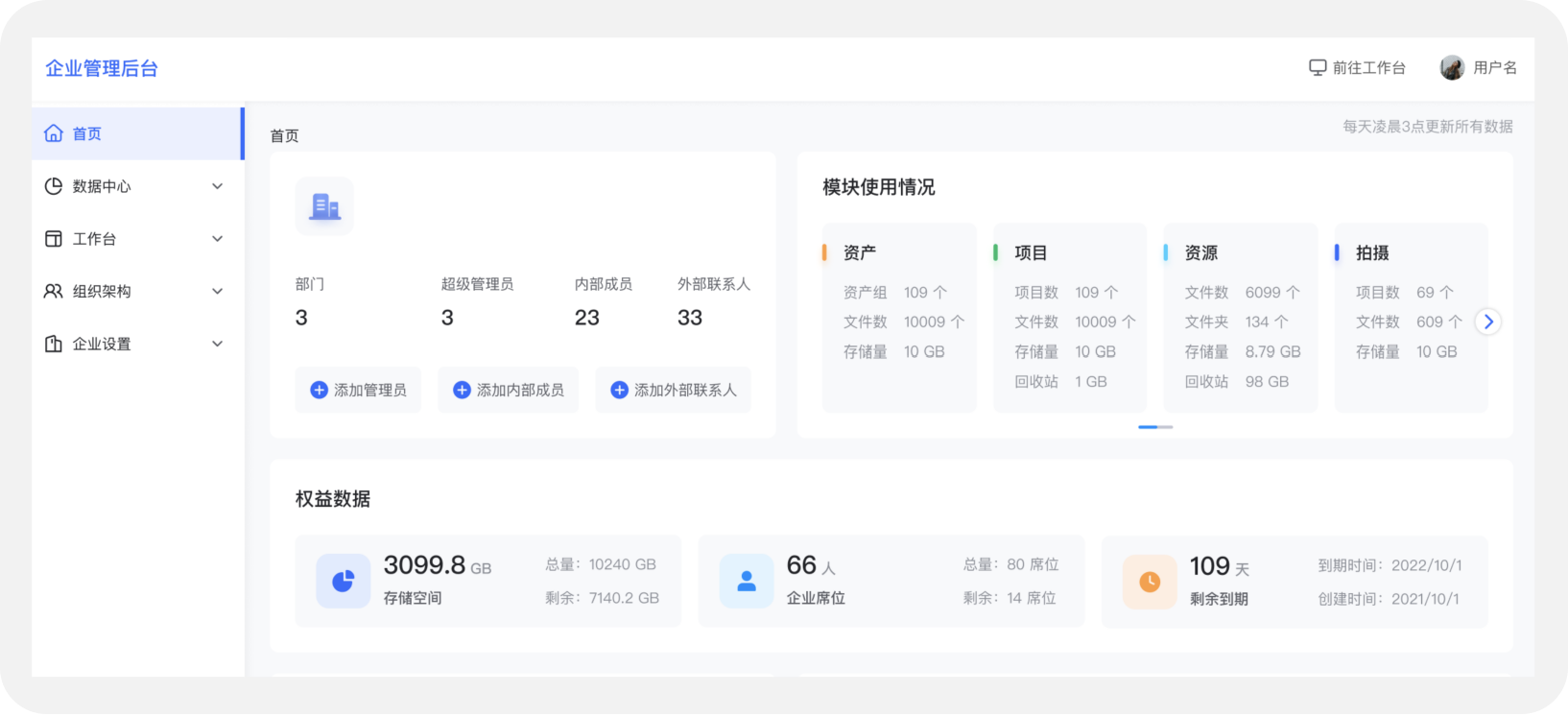
Task: Click 8.79 GB value in 资源 card
Action: (1273, 352)
